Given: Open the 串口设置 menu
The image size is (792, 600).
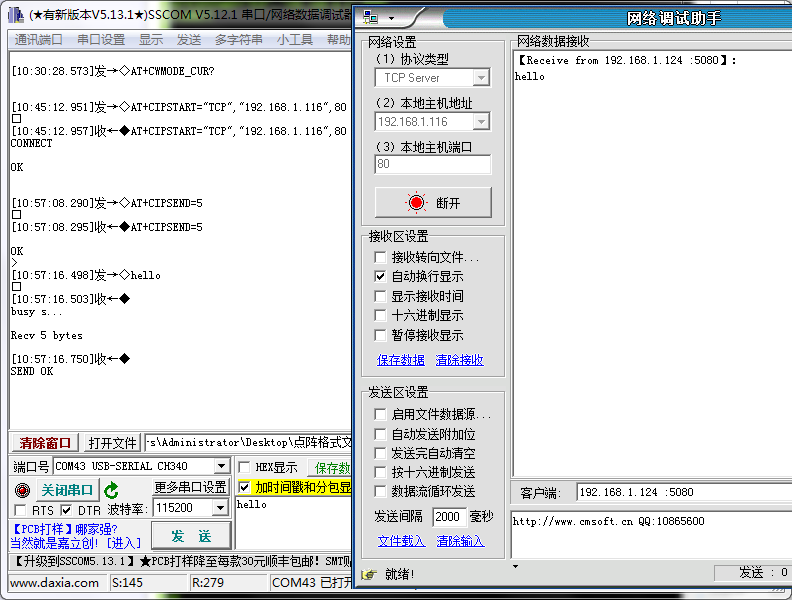Looking at the screenshot, I should coord(101,39).
